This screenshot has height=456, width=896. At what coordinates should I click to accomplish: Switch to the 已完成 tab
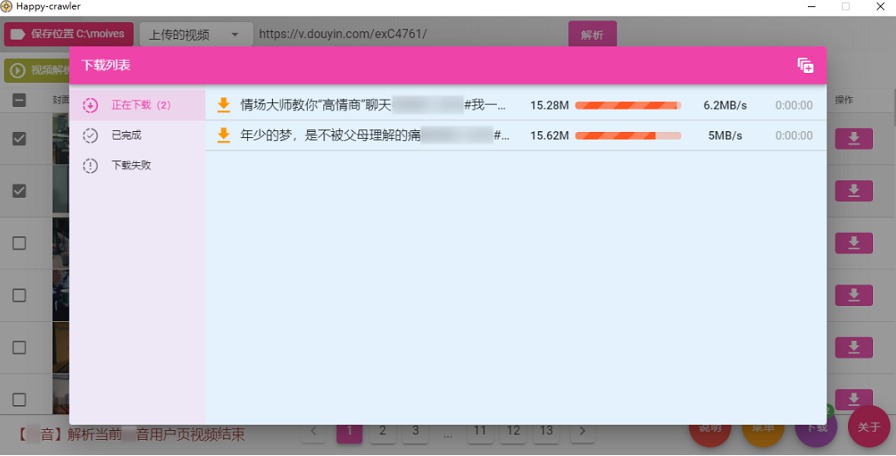pyautogui.click(x=137, y=135)
